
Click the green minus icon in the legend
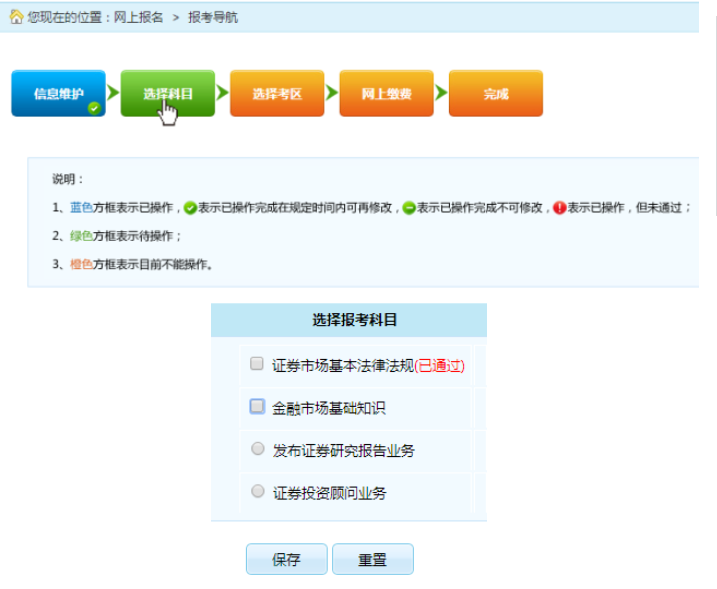click(409, 208)
